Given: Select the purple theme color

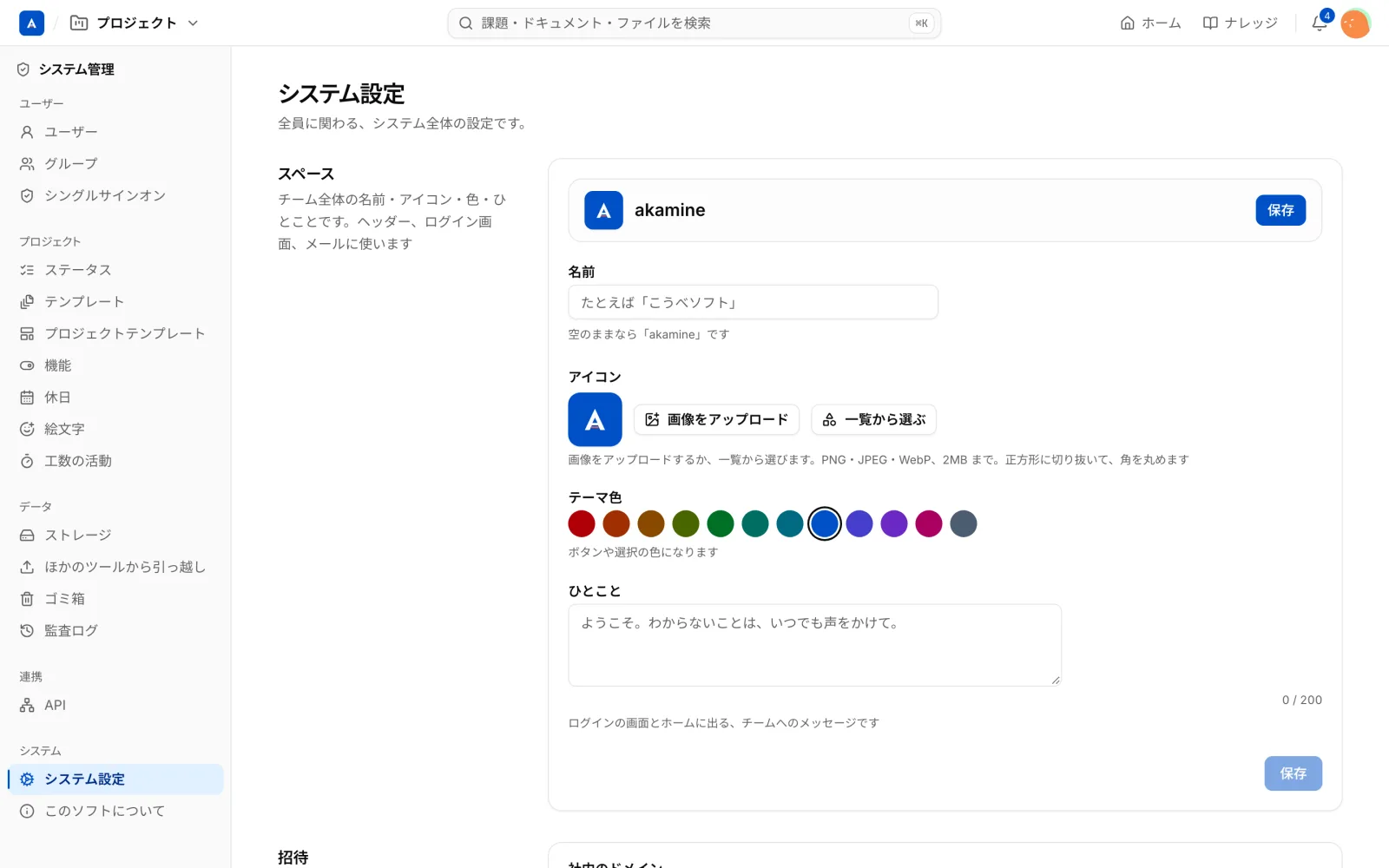Looking at the screenshot, I should 894,523.
